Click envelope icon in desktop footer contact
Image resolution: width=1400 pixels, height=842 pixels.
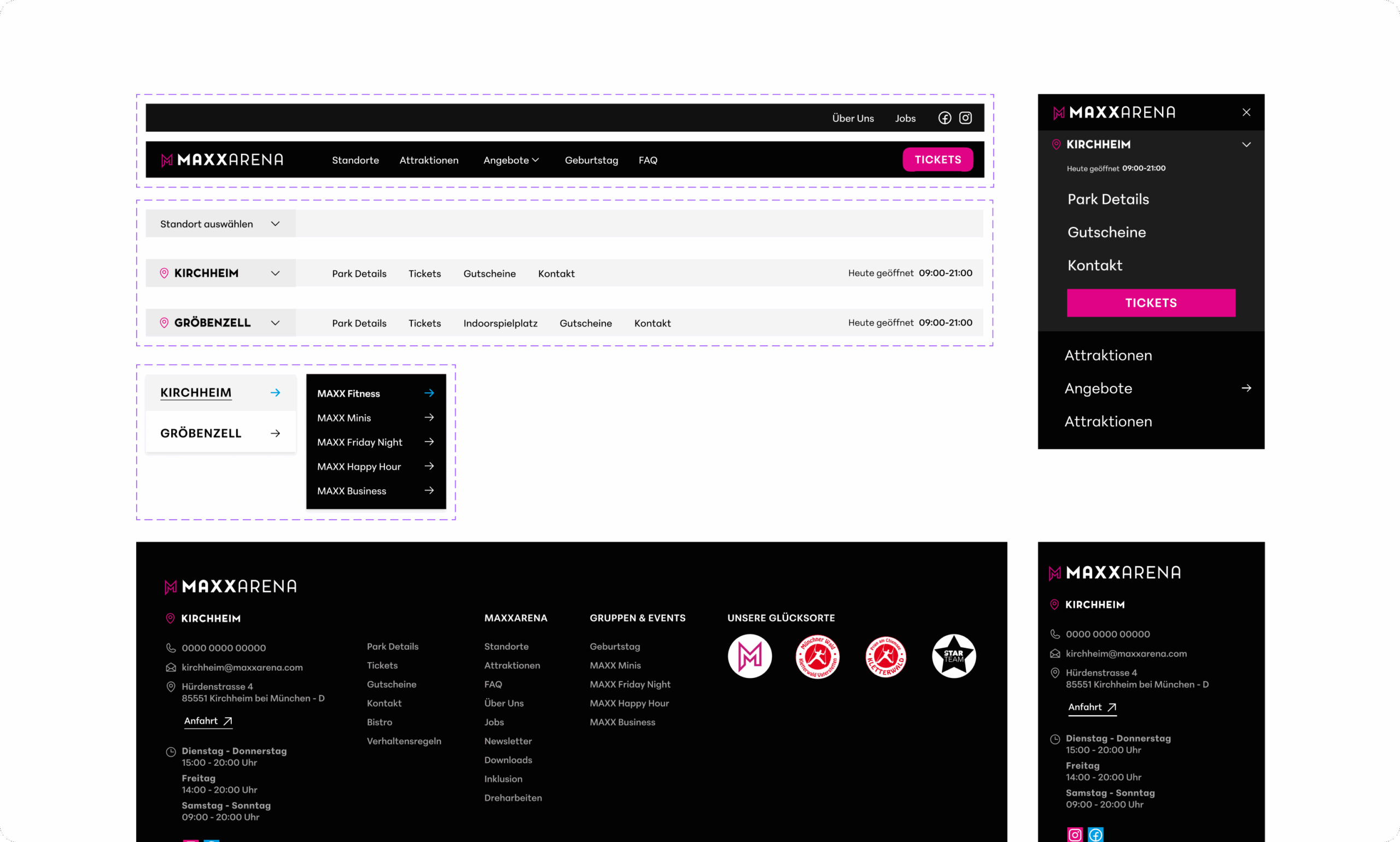pos(171,668)
